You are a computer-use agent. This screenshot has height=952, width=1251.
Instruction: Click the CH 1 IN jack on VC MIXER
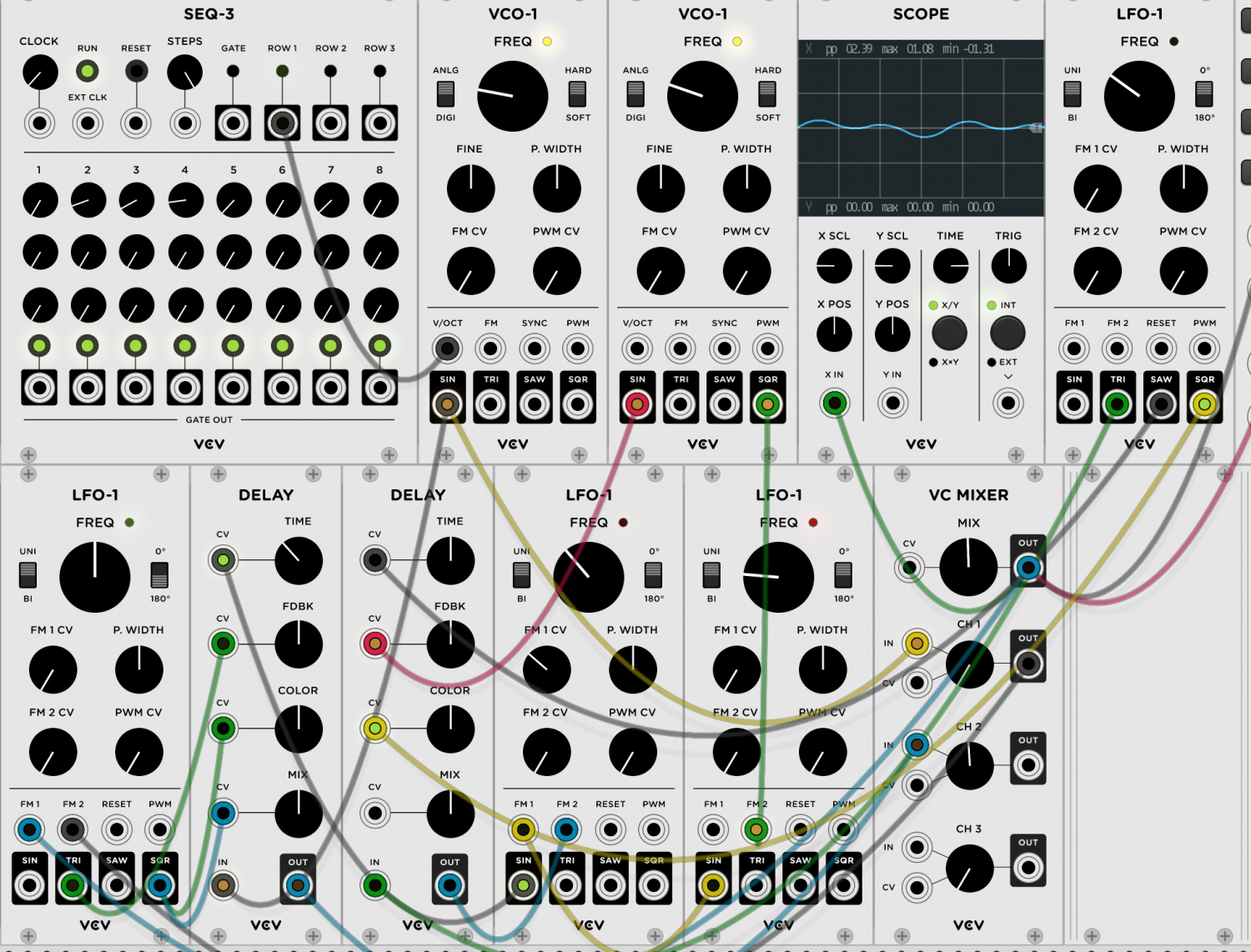(x=917, y=644)
